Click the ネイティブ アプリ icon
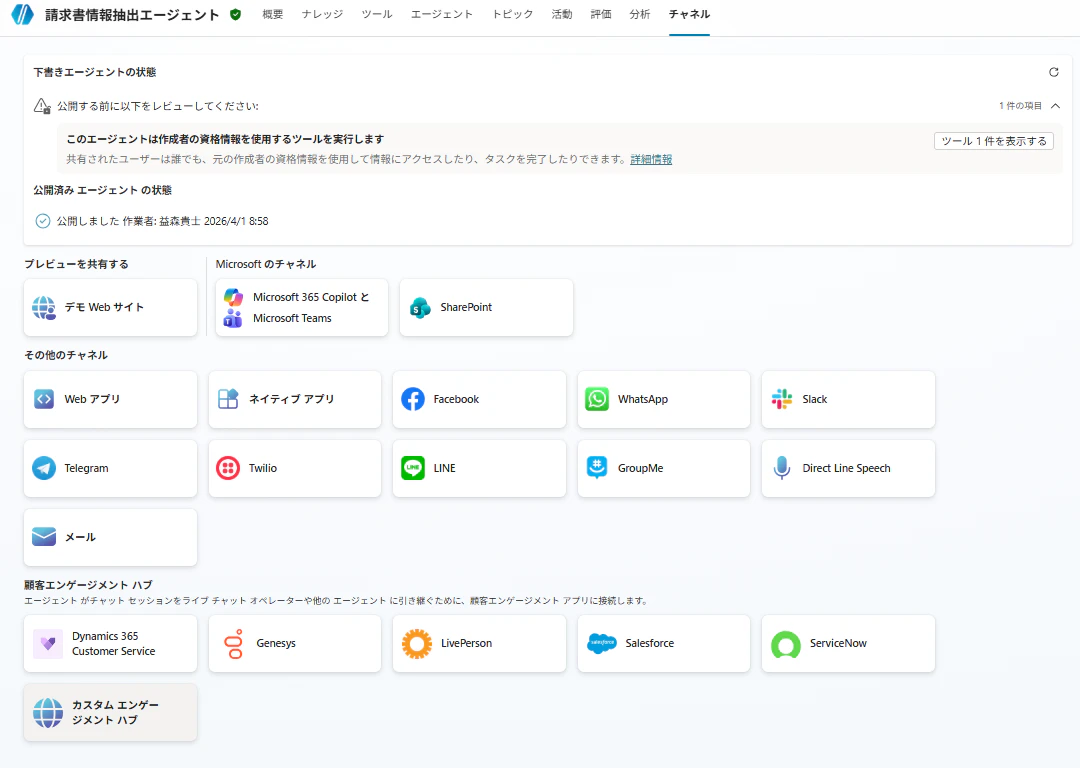This screenshot has height=768, width=1080. [x=228, y=399]
